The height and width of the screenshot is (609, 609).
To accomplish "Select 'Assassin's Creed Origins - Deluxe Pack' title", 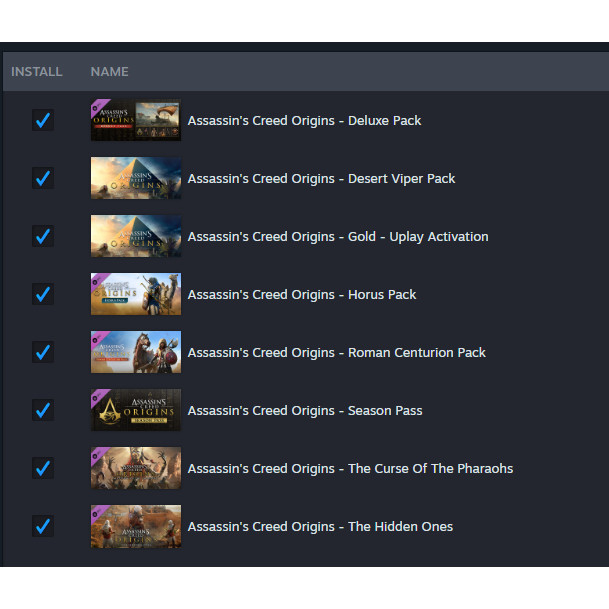I will click(x=304, y=121).
